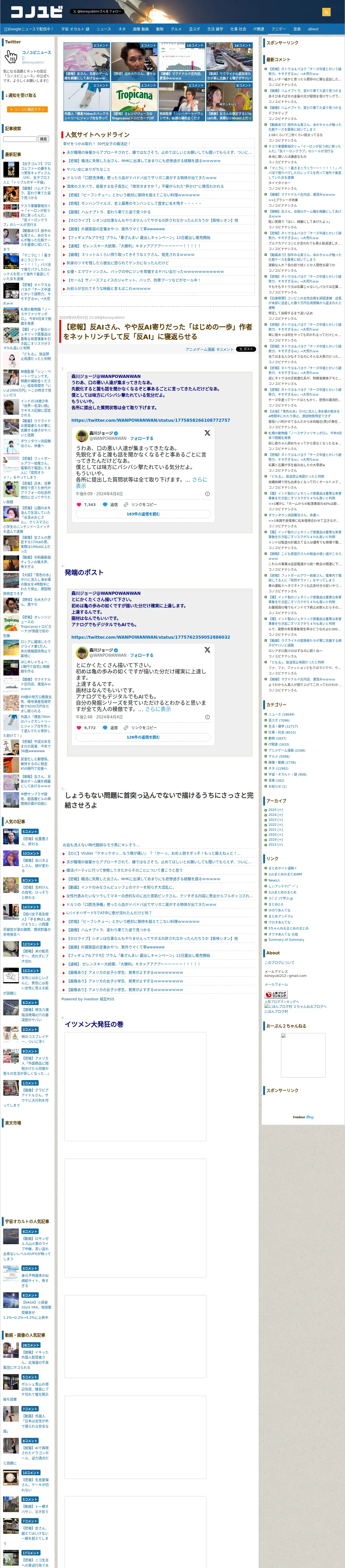
Task: Open News人 link
Action: pos(274,880)
